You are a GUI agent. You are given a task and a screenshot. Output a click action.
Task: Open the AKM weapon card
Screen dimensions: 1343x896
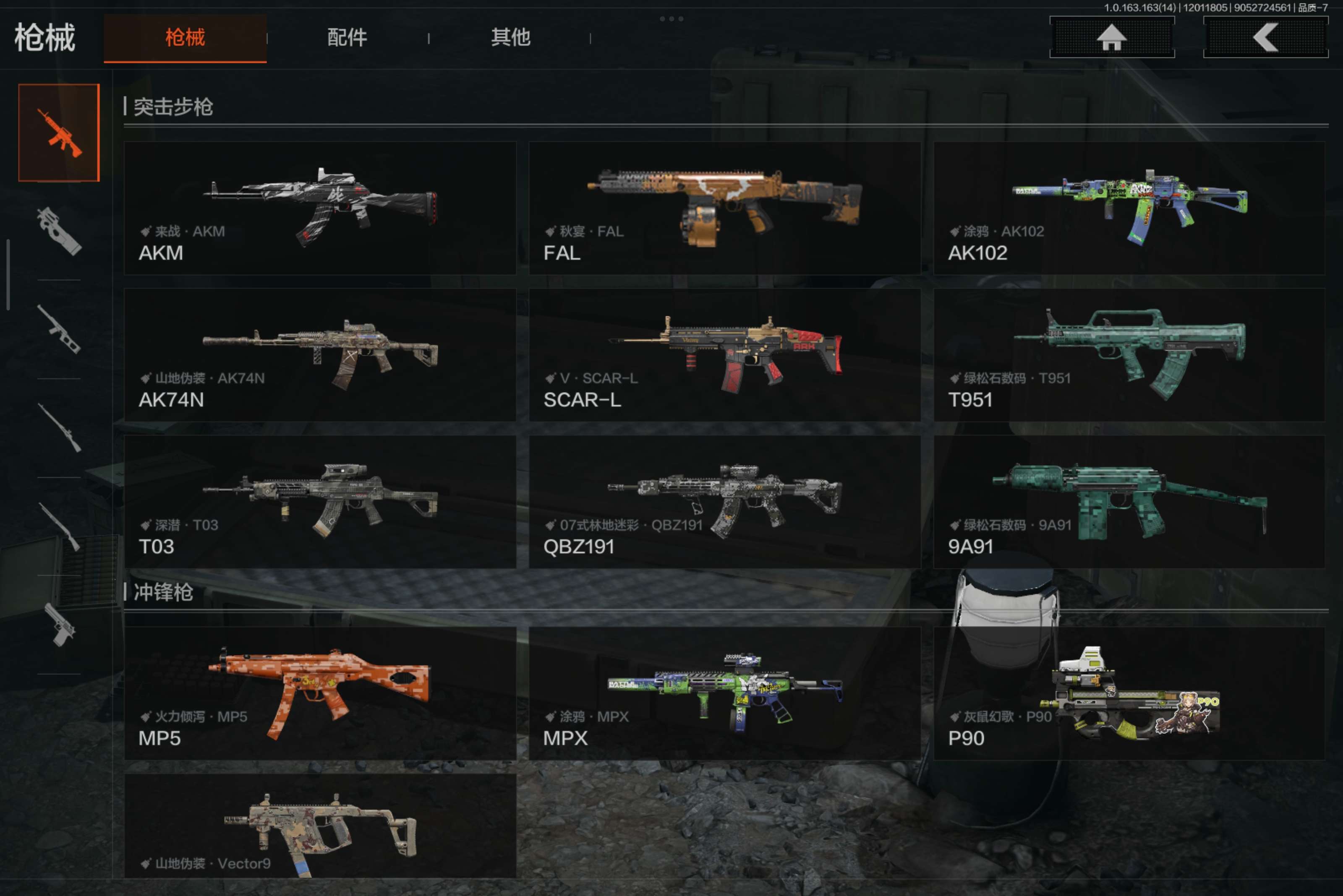(320, 208)
